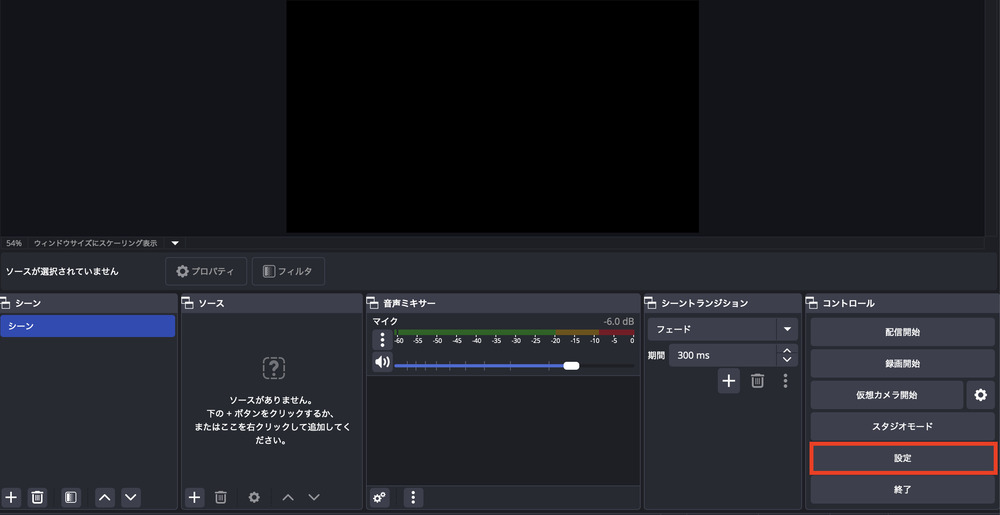Click the 300 ms duration field

click(x=723, y=356)
